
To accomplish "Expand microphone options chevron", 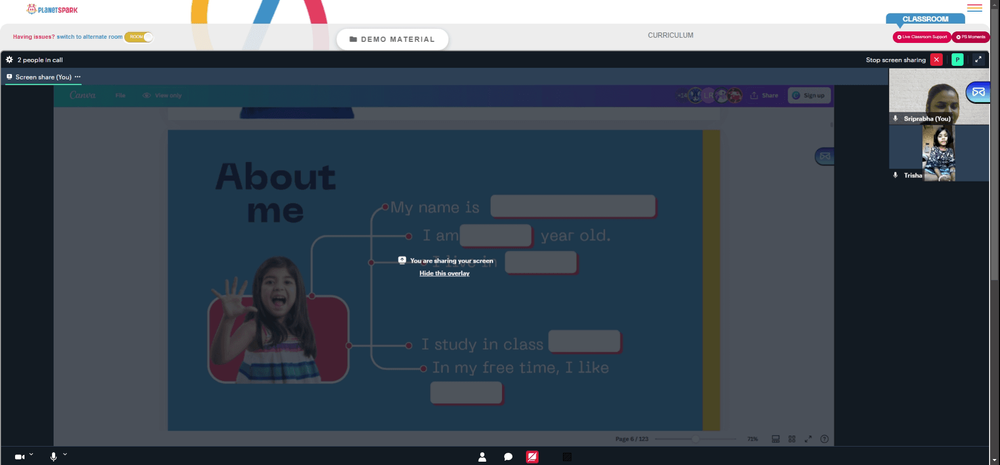I will pyautogui.click(x=65, y=455).
